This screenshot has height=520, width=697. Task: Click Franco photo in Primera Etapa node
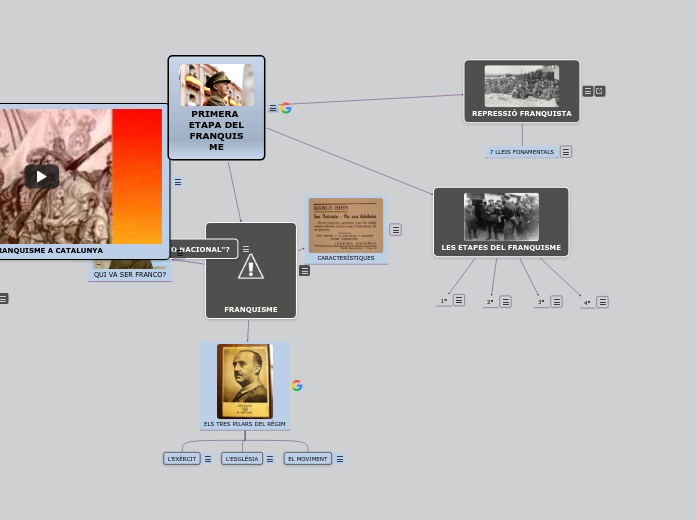216,85
